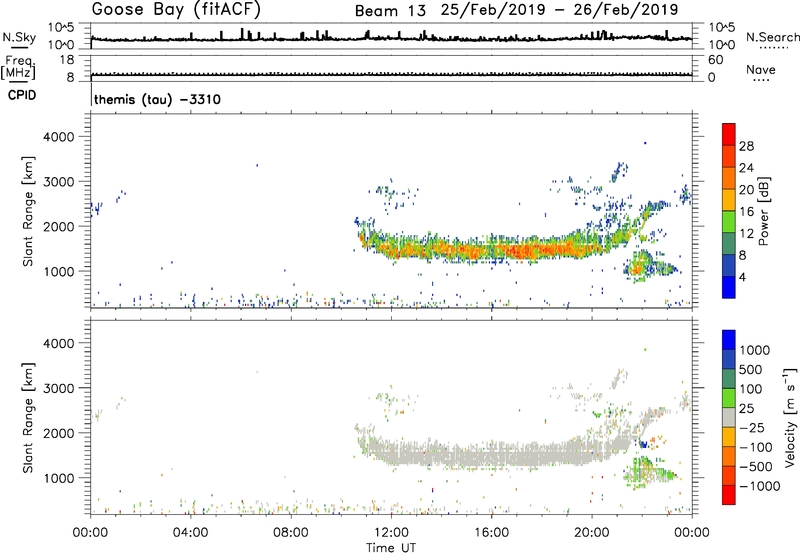
Task: Click the '16' label on the power colorbar
Action: 746,212
